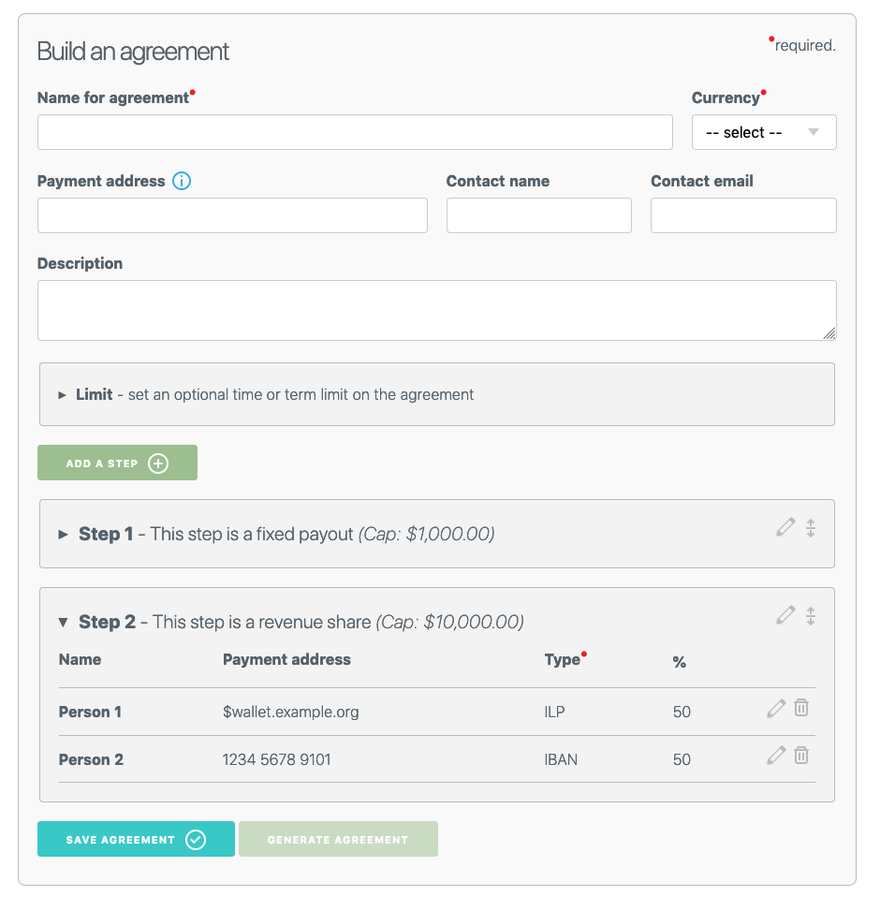880x898 pixels.
Task: Click the Save Agreement button
Action: (136, 840)
